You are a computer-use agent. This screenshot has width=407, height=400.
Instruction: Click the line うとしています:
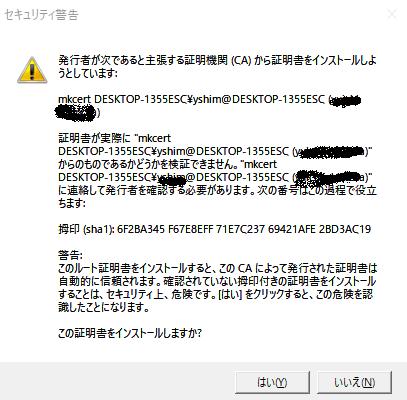coord(88,73)
